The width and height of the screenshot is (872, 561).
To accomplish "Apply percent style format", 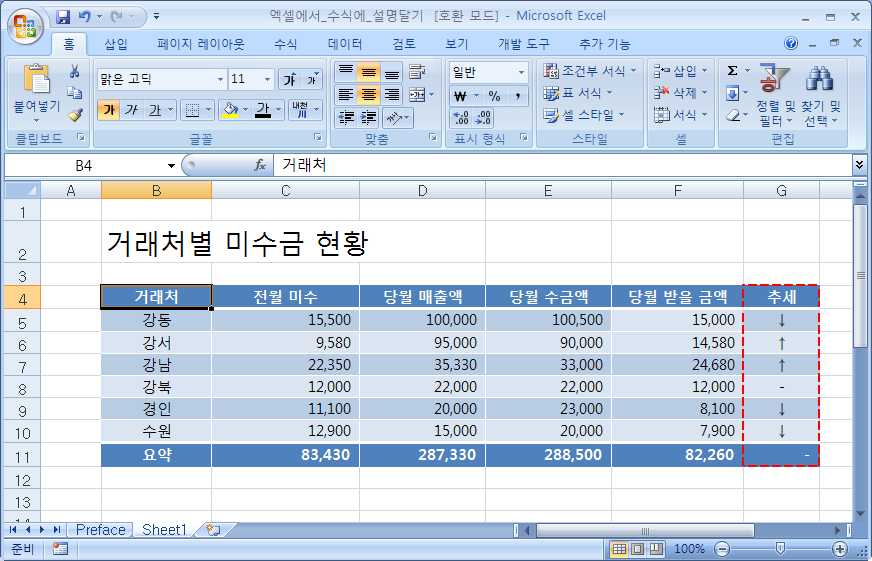I will coord(494,96).
